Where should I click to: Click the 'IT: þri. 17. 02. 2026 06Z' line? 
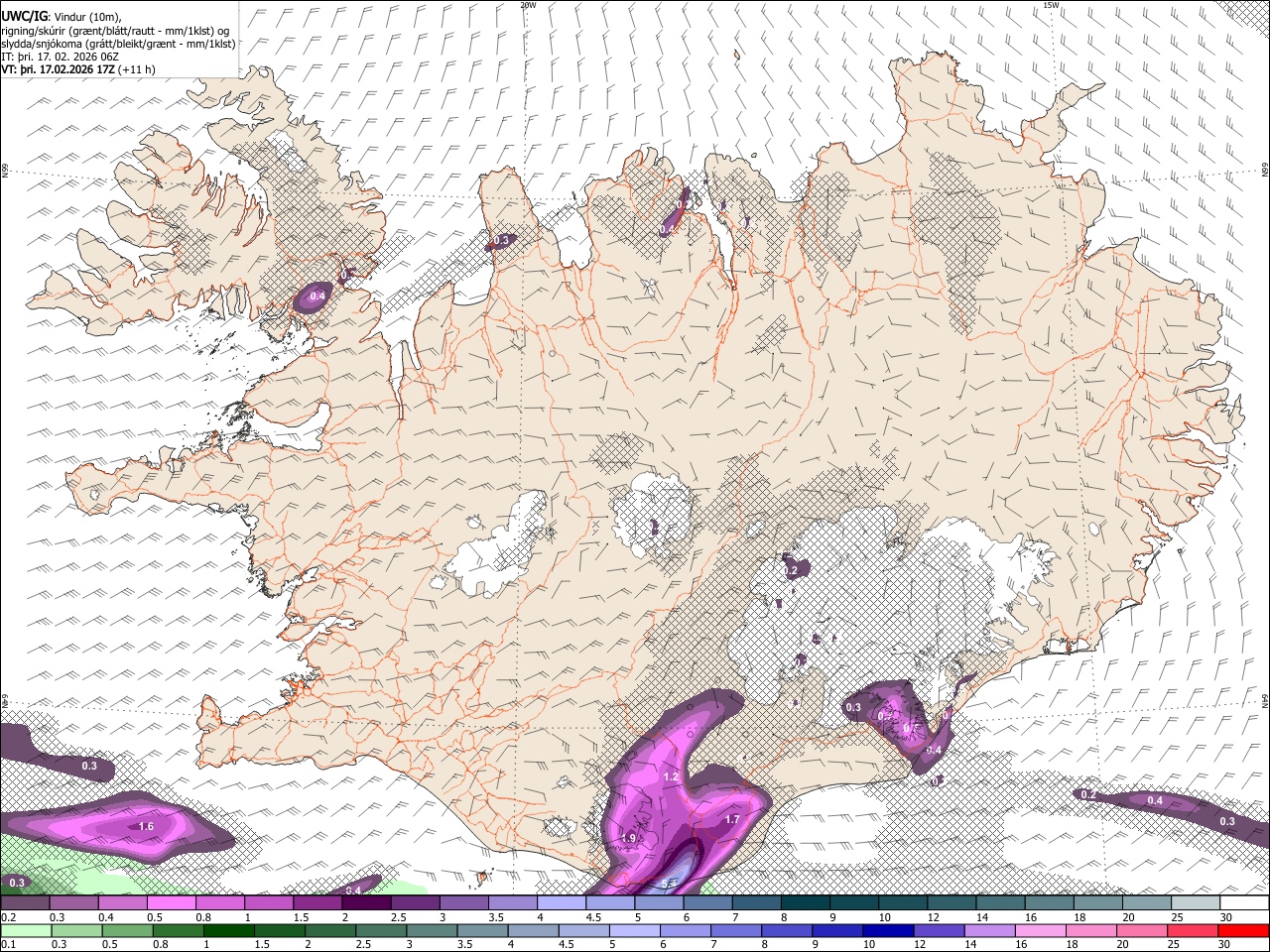[x=60, y=57]
